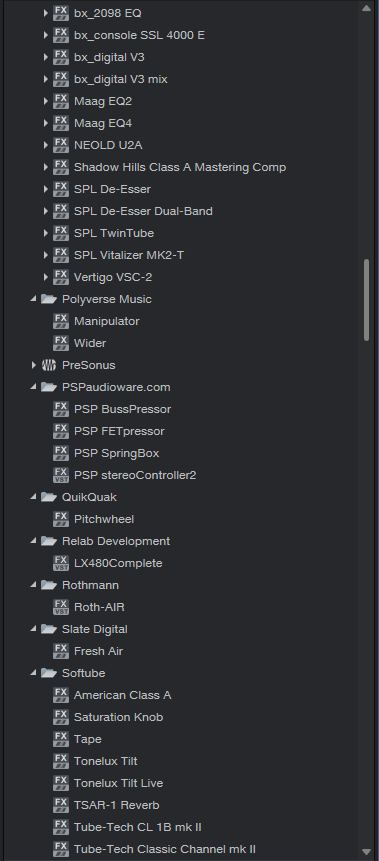Collapse the Softube folder

click(x=34, y=672)
